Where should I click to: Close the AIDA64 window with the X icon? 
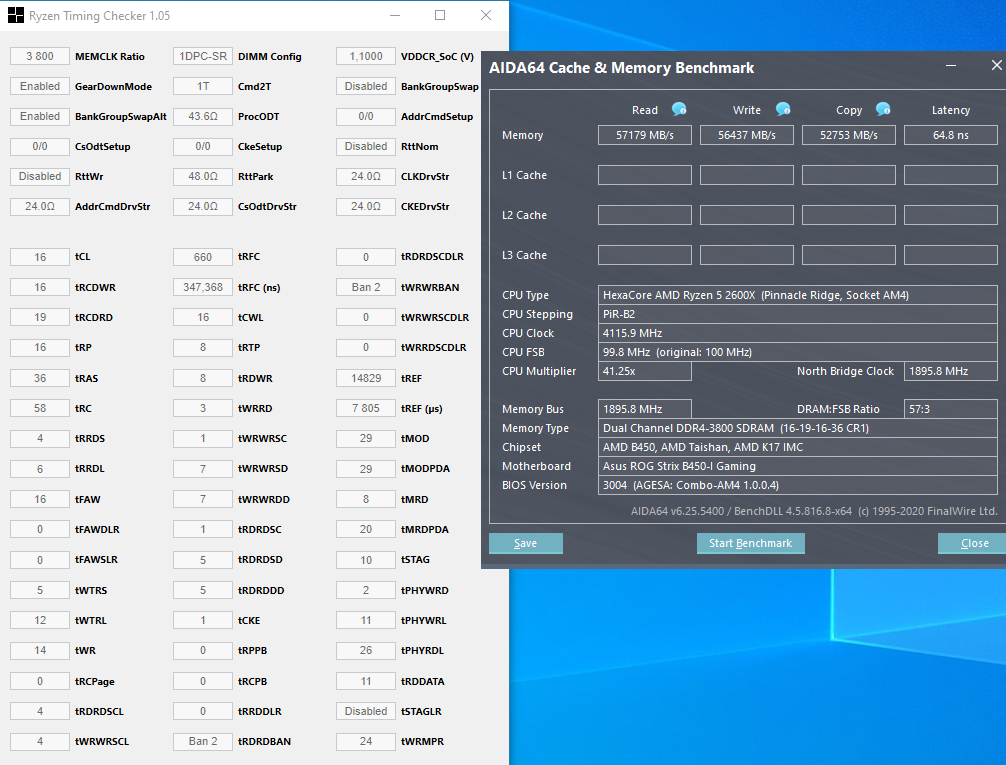coord(996,65)
